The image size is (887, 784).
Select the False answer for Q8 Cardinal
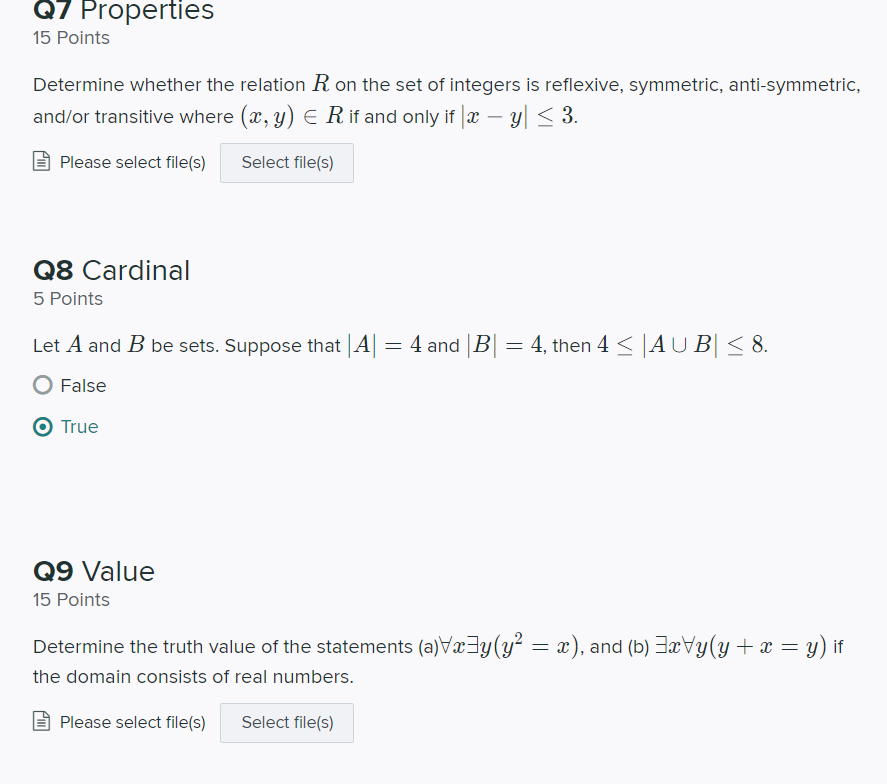click(42, 385)
